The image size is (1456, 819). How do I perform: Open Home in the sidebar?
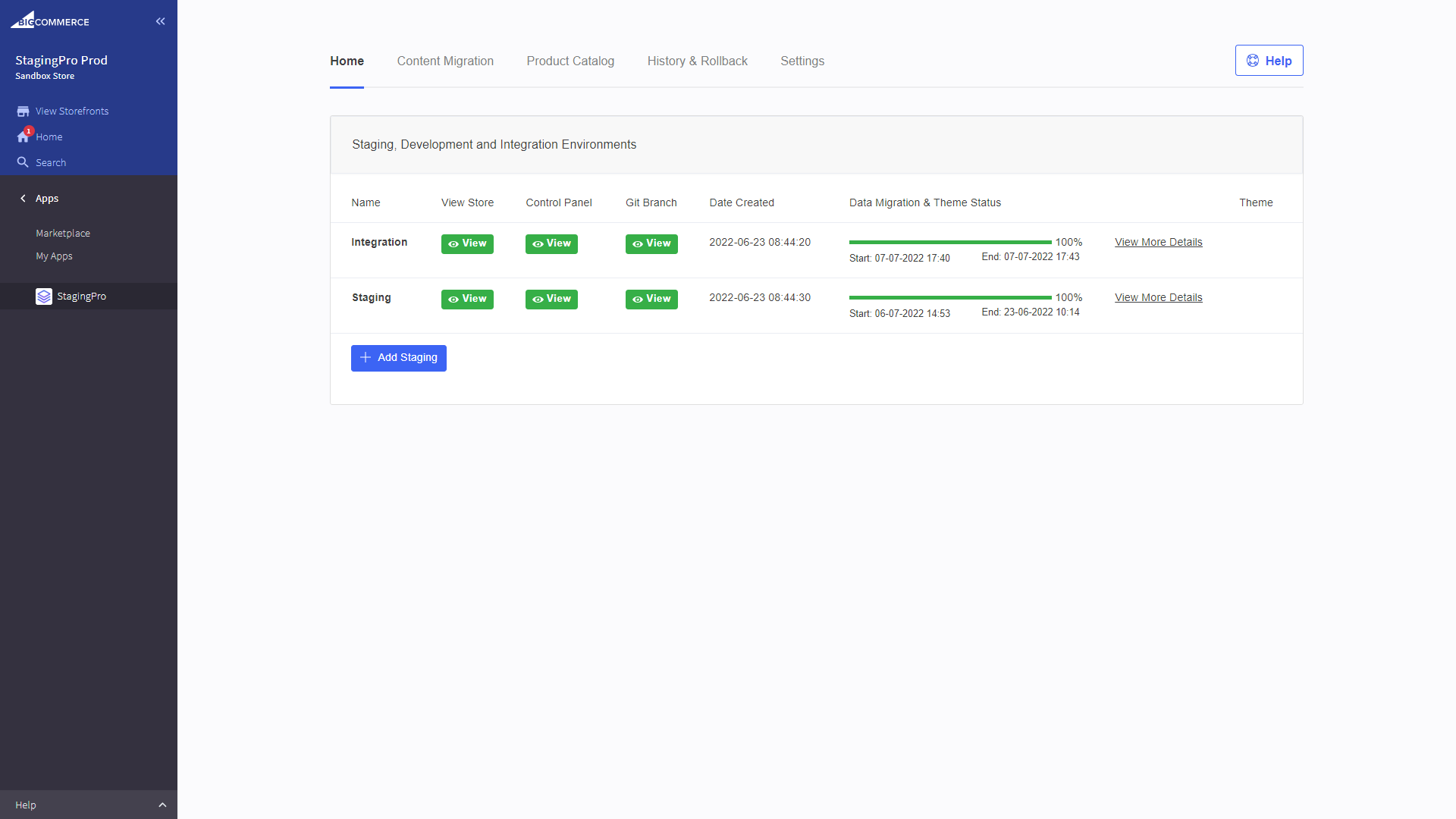[49, 137]
